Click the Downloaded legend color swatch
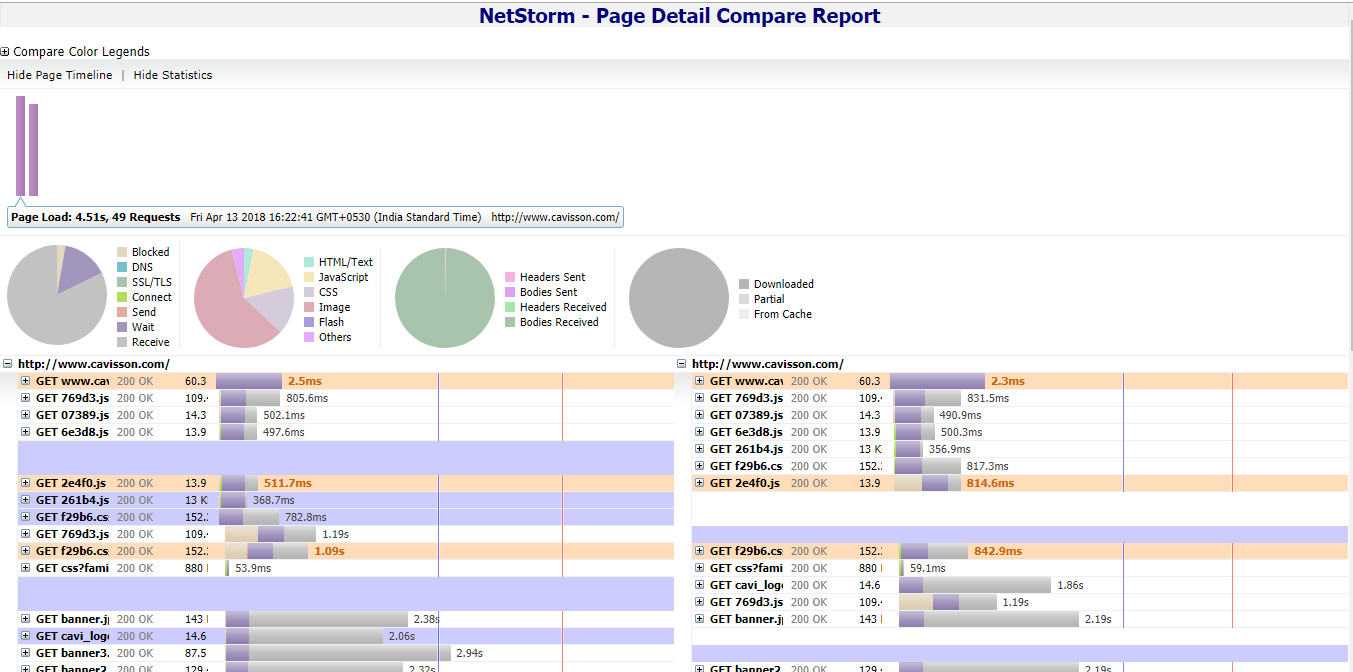Screen dimensions: 1353x672 pos(744,284)
